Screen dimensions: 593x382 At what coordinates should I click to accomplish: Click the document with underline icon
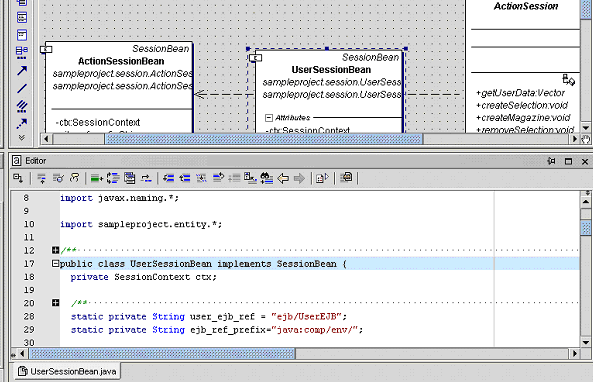point(250,178)
